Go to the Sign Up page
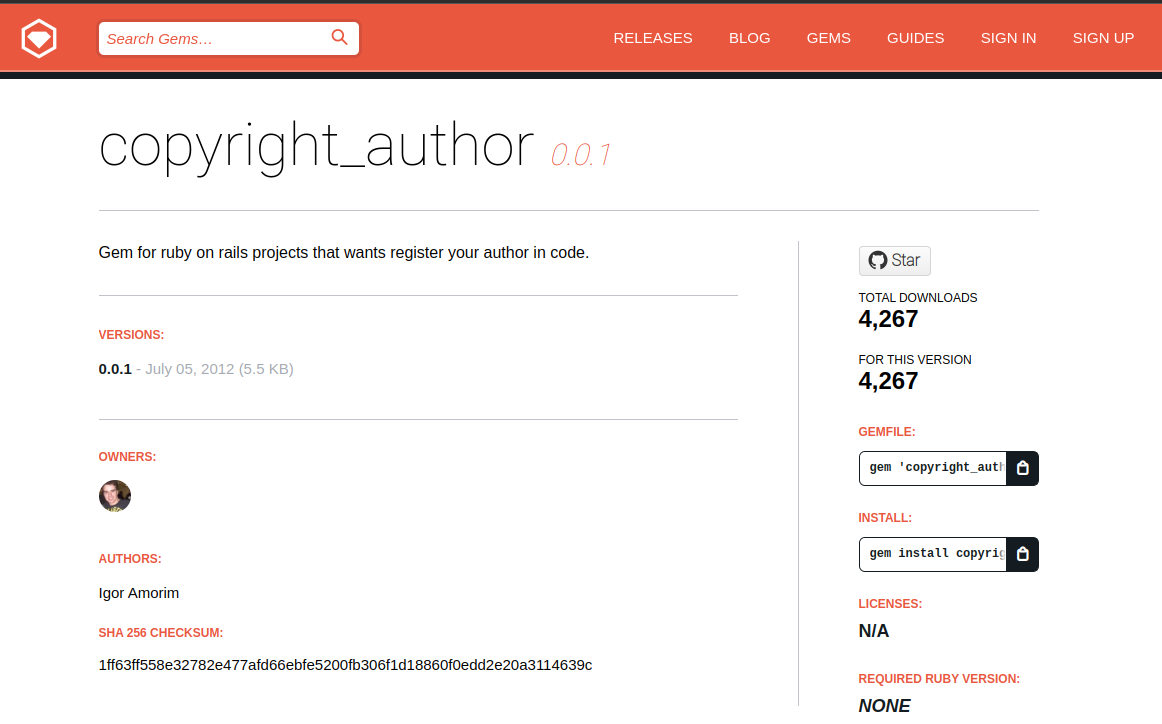This screenshot has height=724, width=1162. point(1103,38)
